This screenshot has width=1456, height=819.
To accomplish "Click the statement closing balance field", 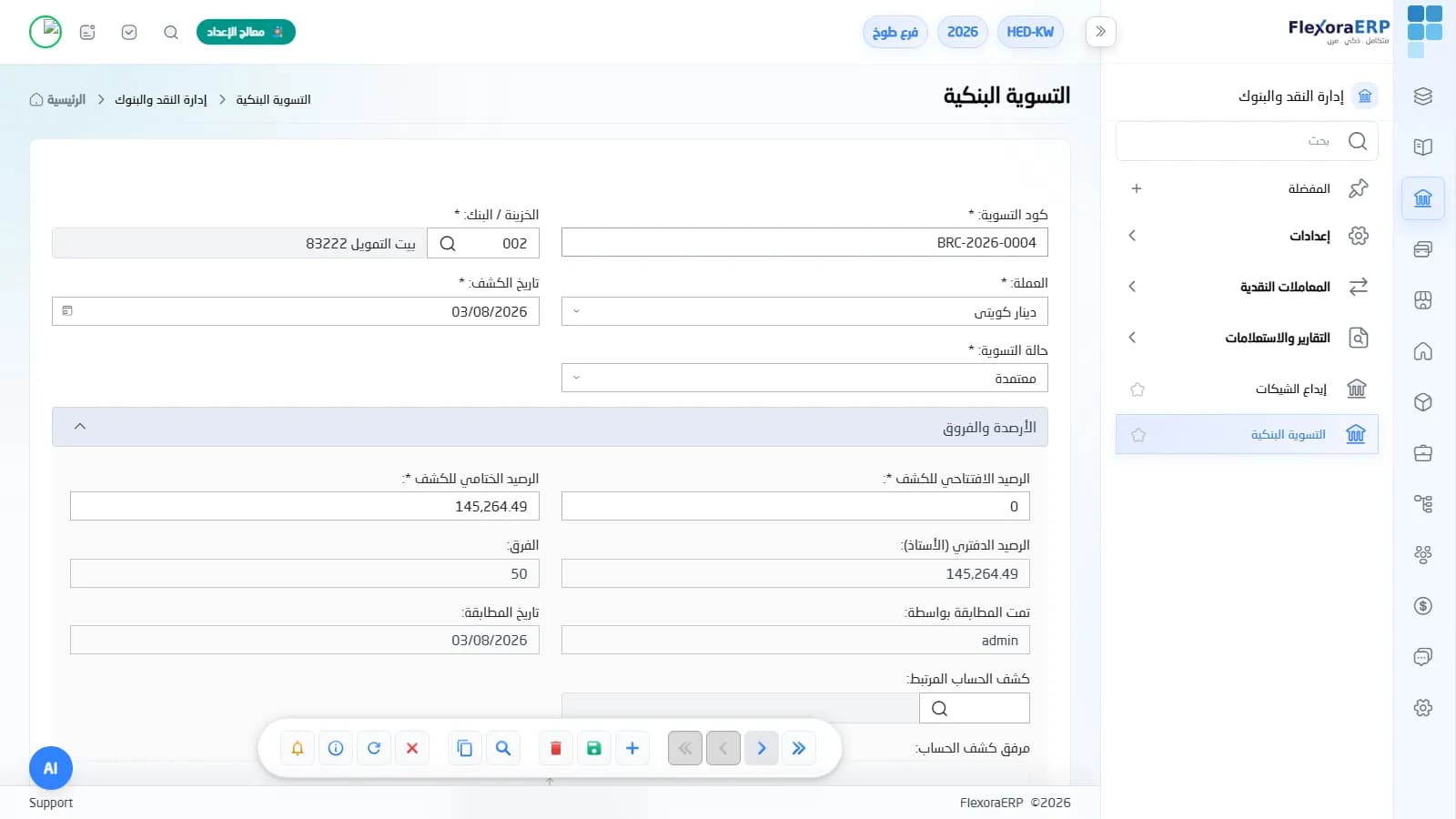I will point(305,506).
